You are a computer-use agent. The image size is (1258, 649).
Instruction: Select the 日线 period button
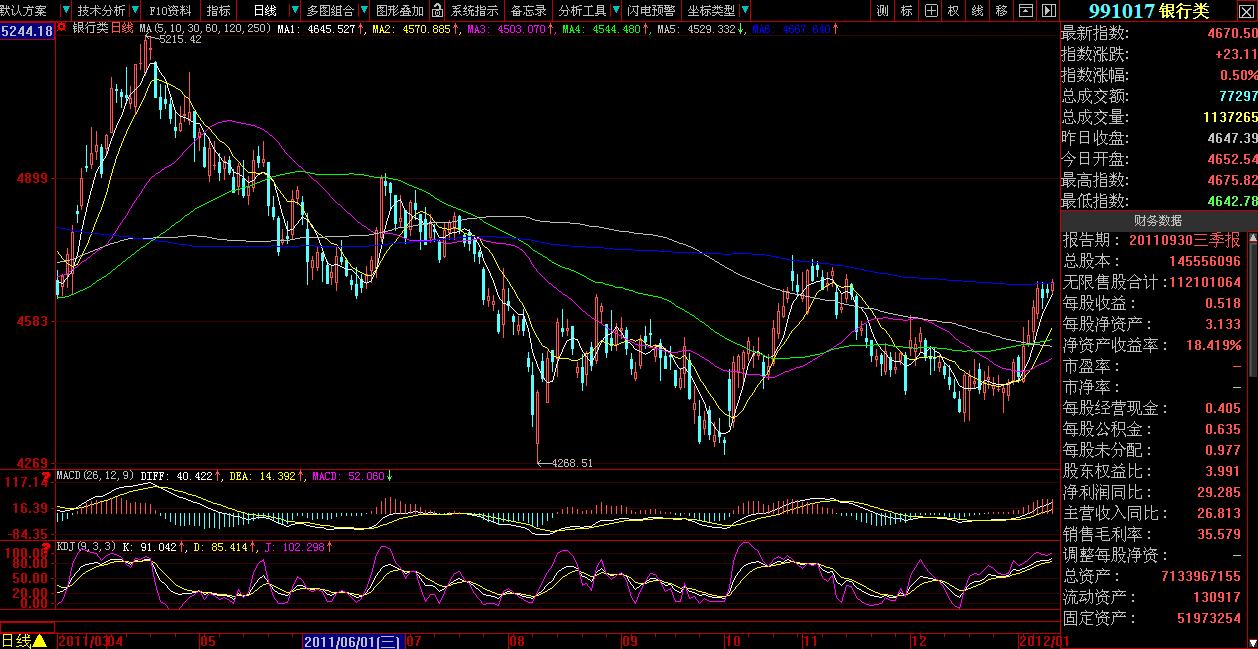(x=264, y=10)
